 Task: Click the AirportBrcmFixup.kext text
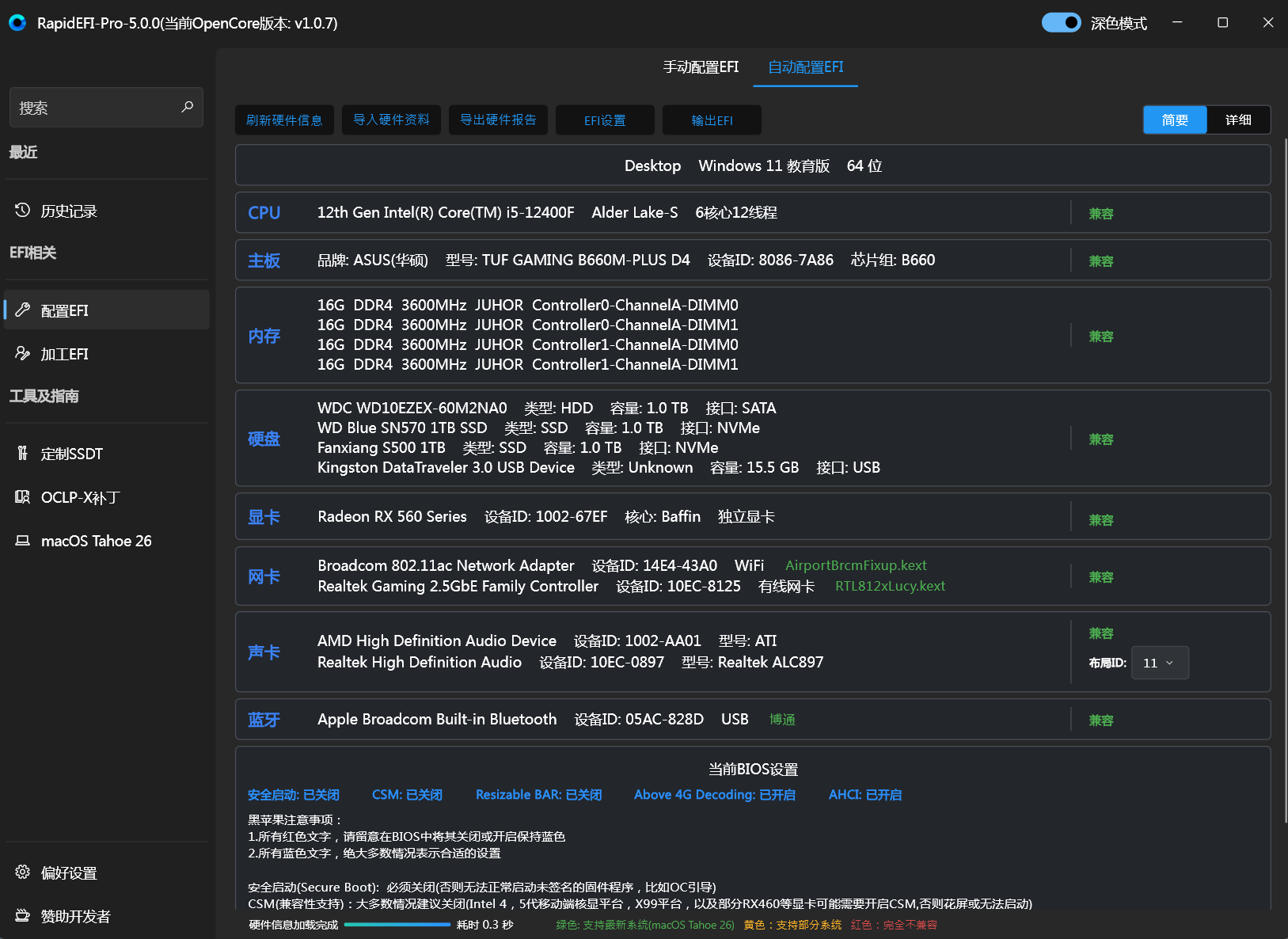856,565
